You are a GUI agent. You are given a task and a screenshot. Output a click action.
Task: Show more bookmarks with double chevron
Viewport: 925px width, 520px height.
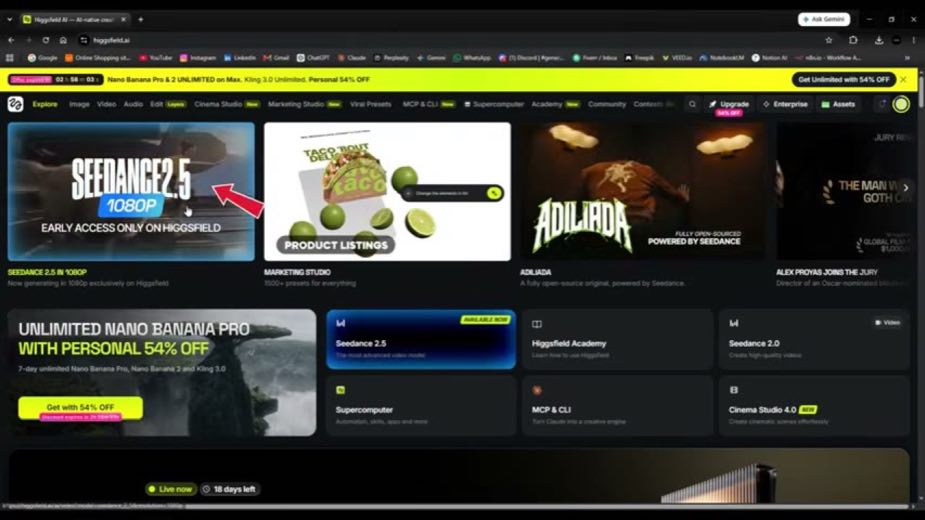click(x=907, y=58)
